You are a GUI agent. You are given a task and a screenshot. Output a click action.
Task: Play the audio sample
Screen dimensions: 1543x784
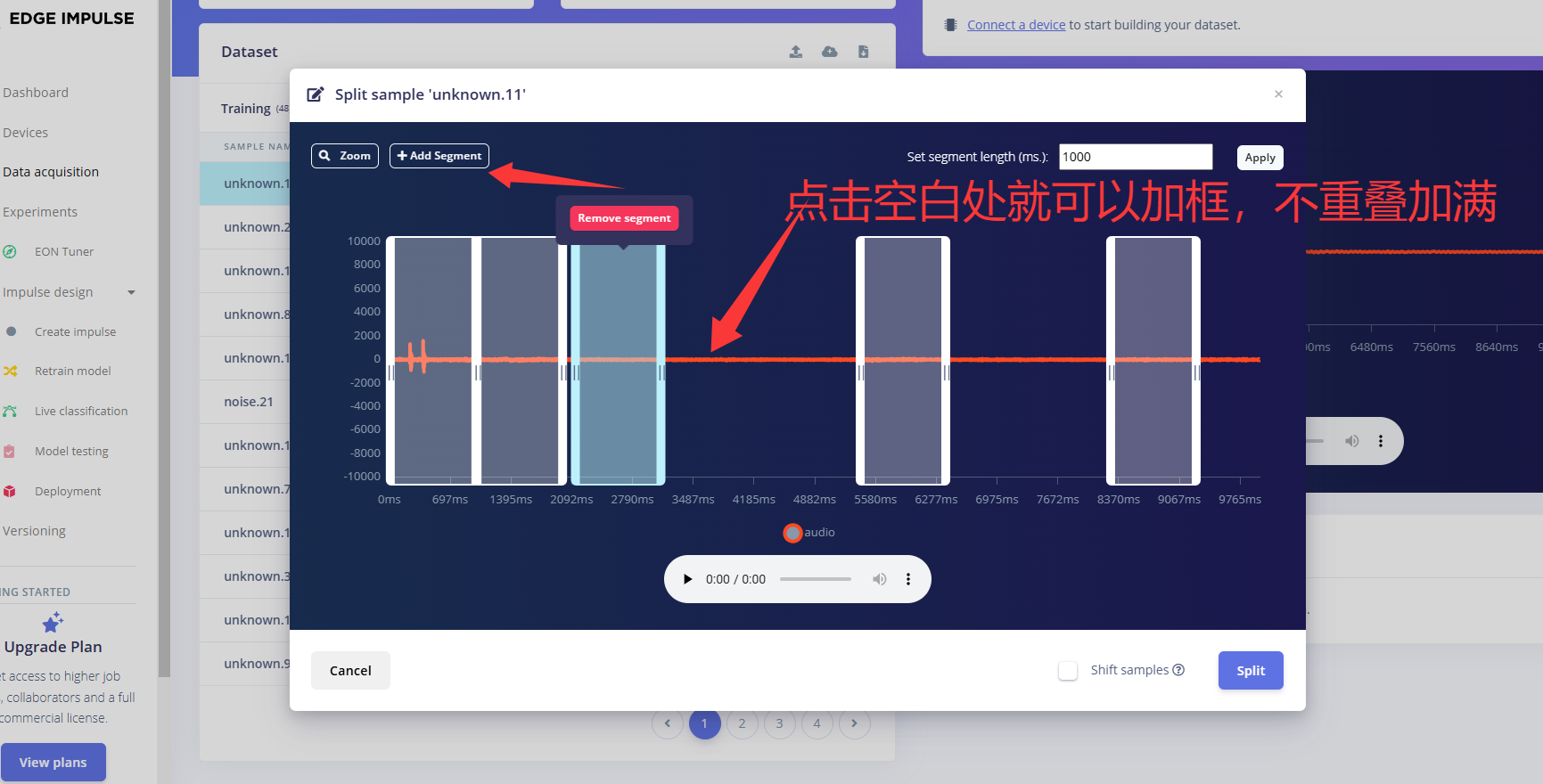(687, 579)
